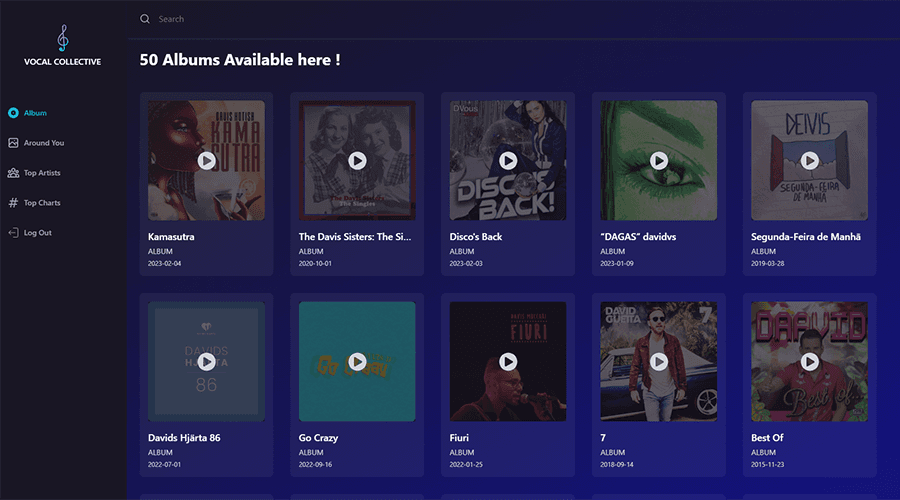
Task: Play the Davids Hjärta 86 album
Action: point(207,362)
